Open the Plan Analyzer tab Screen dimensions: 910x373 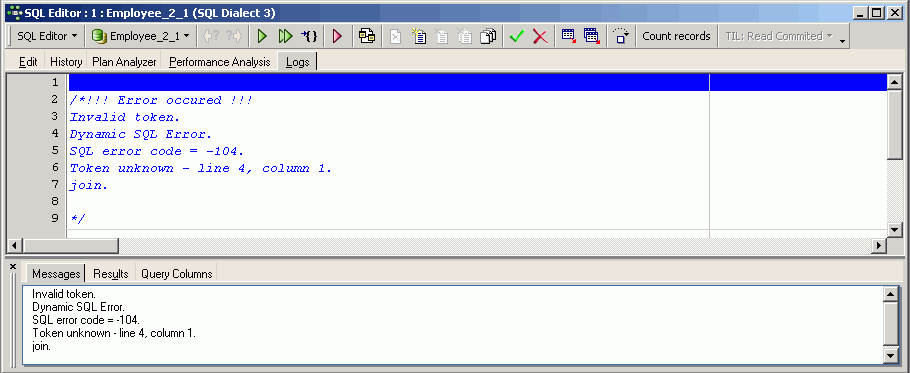pyautogui.click(x=124, y=61)
